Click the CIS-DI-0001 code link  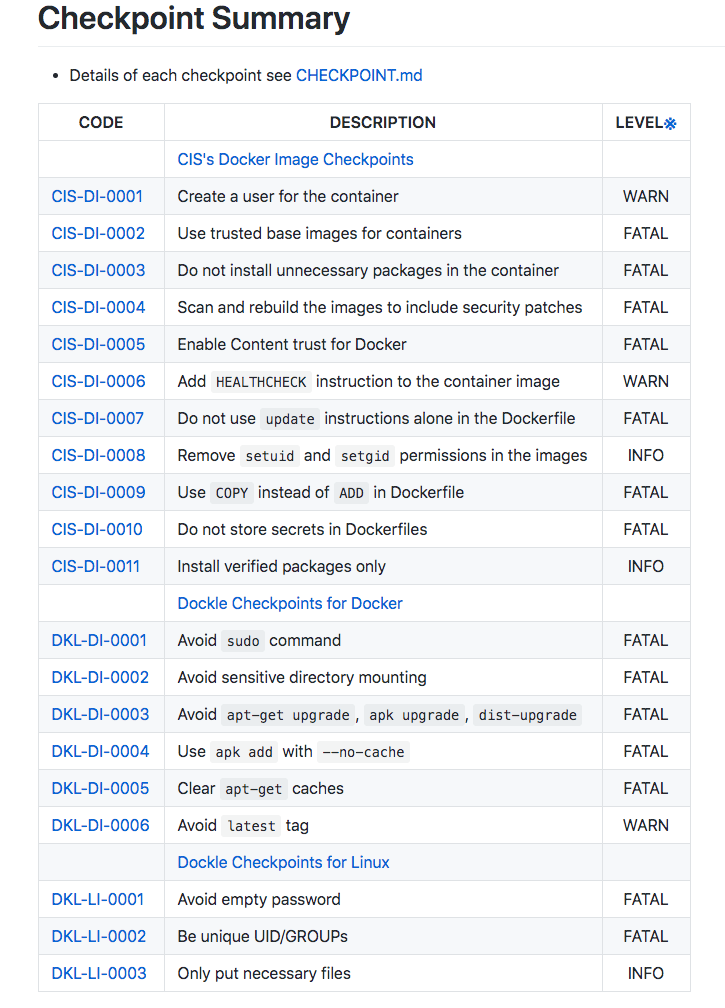click(98, 197)
